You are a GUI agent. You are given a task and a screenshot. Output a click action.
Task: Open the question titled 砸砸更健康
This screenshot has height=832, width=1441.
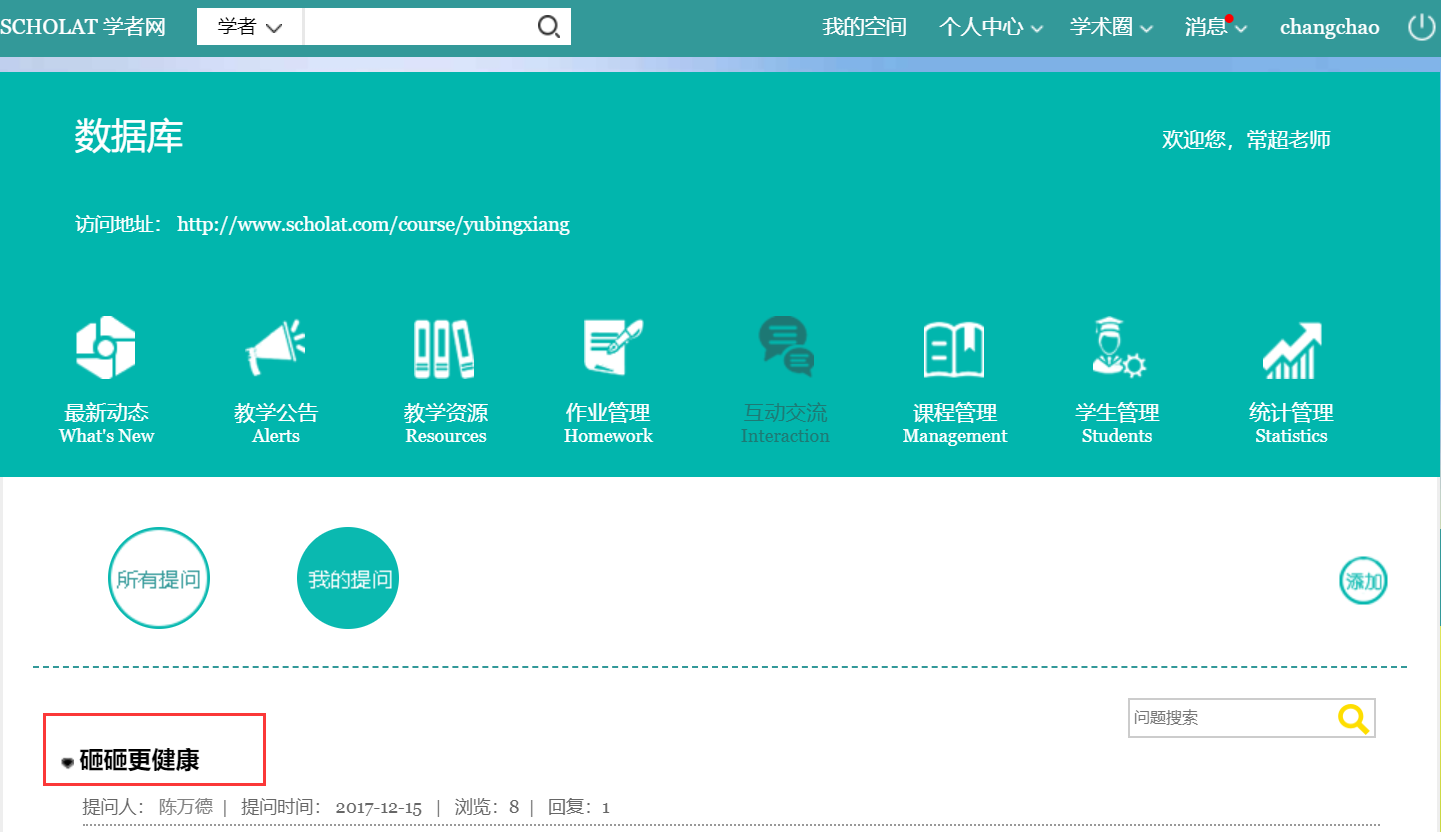click(139, 760)
